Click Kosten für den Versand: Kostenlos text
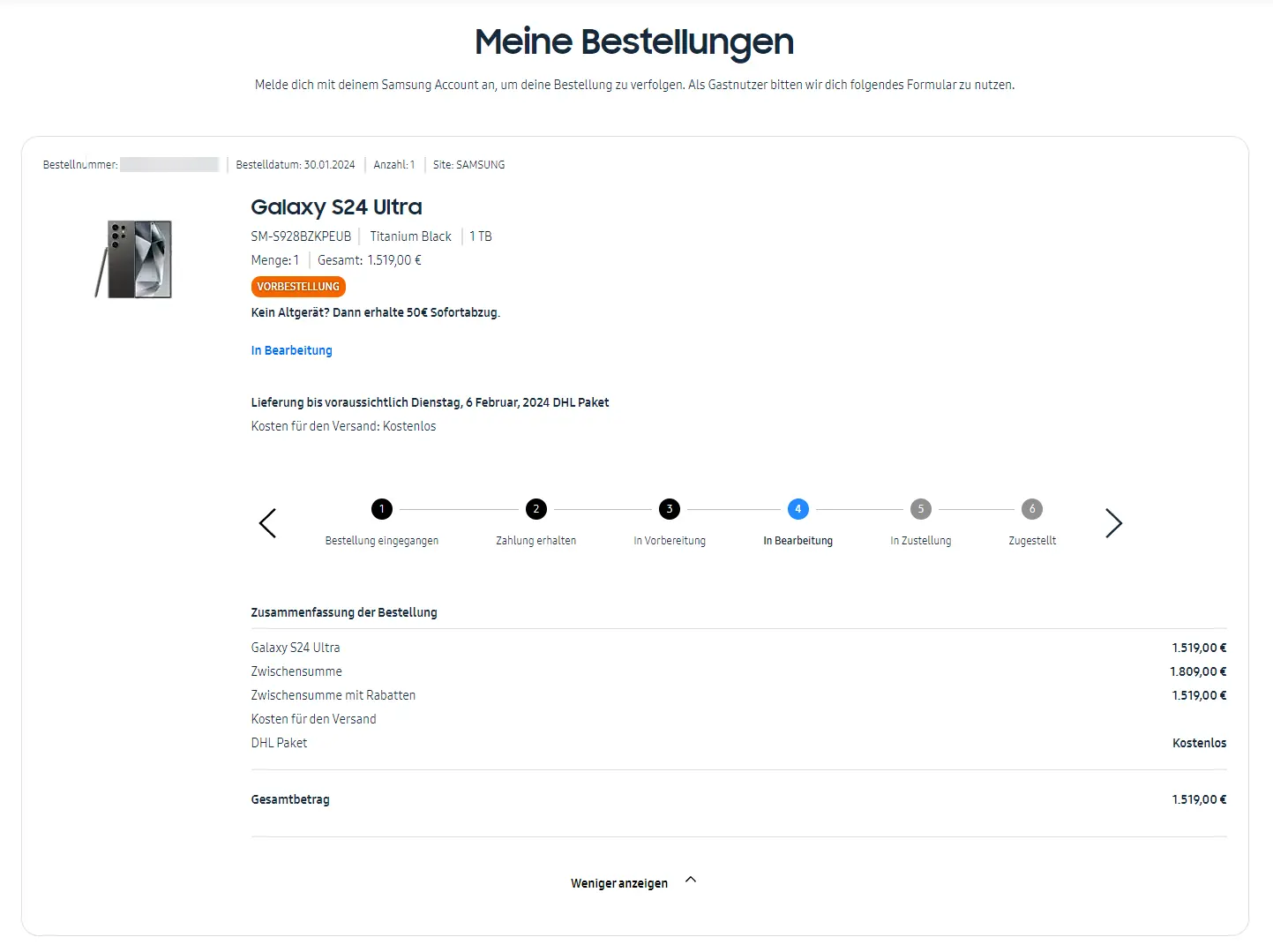Screen dimensions: 1273x952 click(343, 426)
